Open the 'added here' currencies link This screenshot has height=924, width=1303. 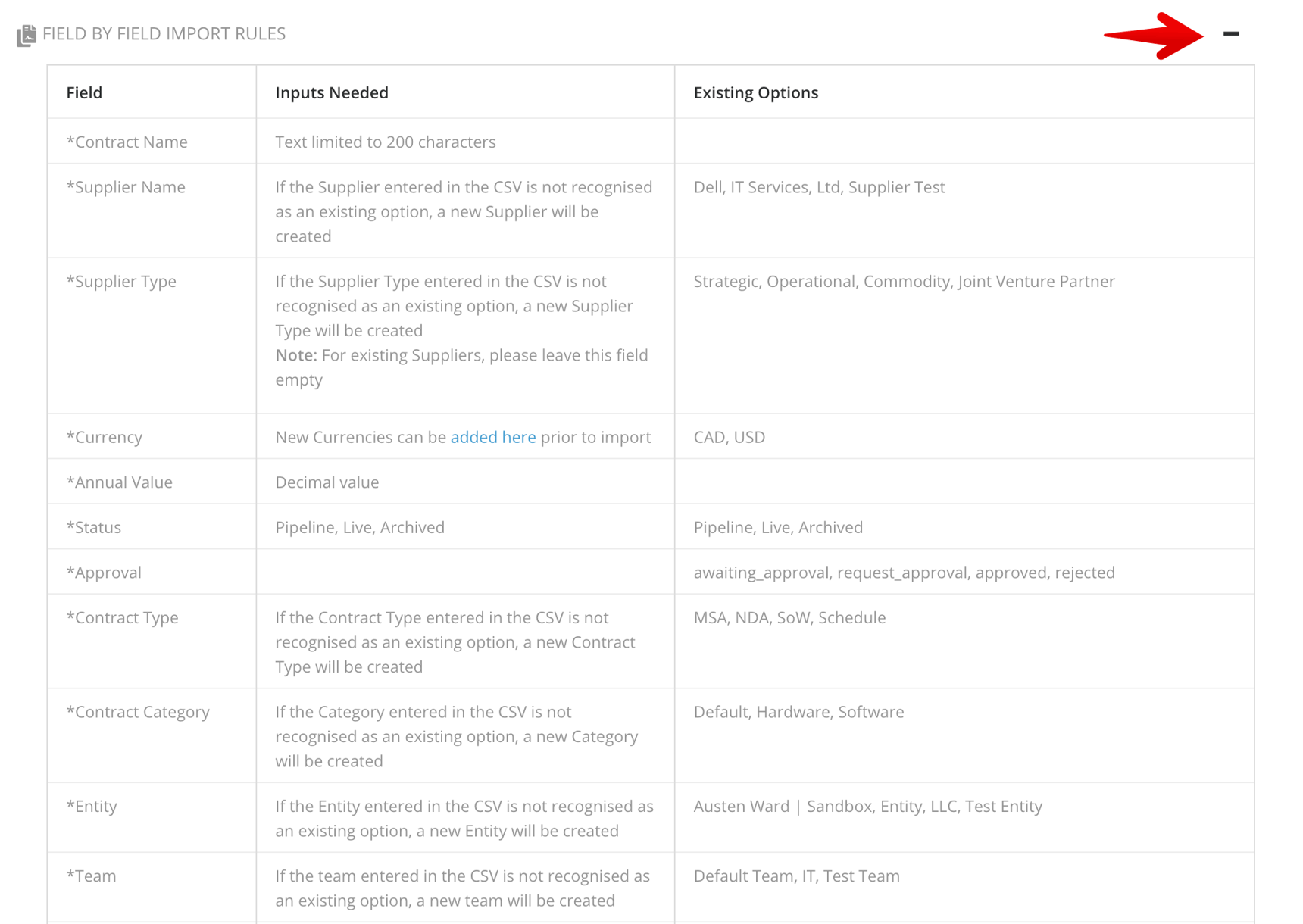492,437
